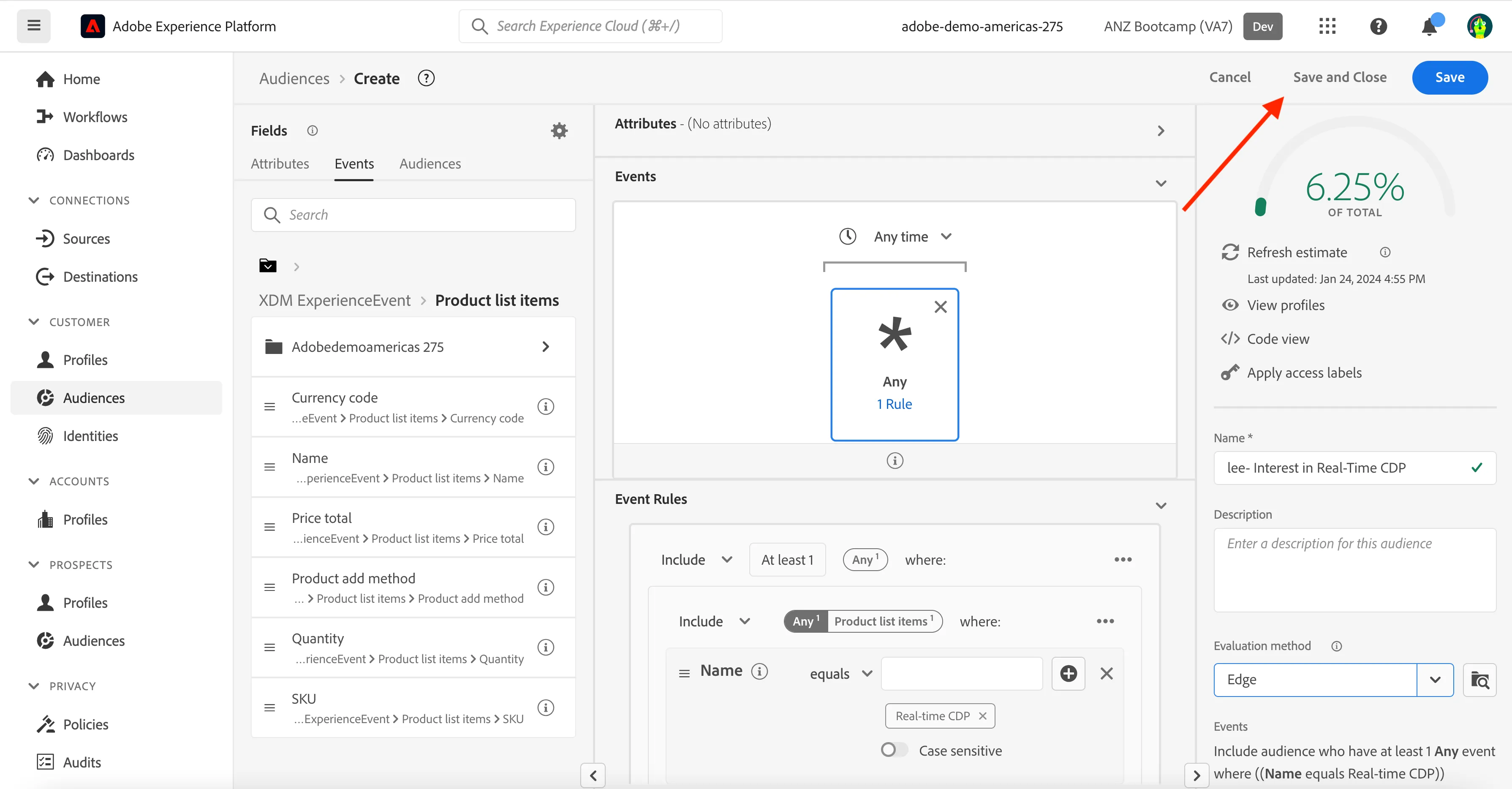Screen dimensions: 1512x789
Task: Toggle the Case sensitive switch
Action: tap(893, 750)
